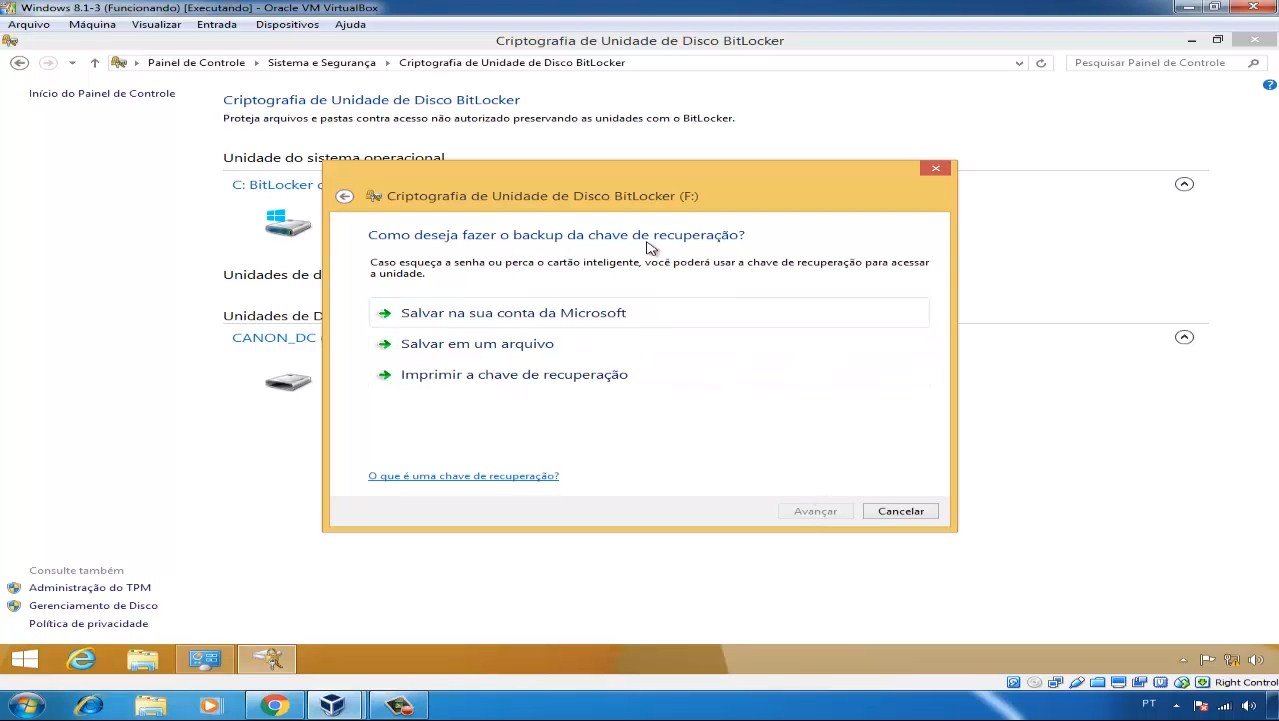
Task: Click the PT language indicator
Action: pyautogui.click(x=1149, y=704)
